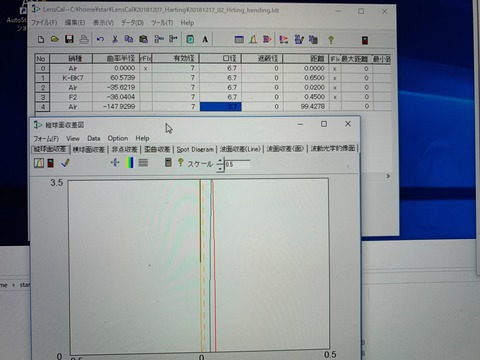Image resolution: width=480 pixels, height=360 pixels.
Task: Open the 表示(V) menu
Action: [x=103, y=23]
